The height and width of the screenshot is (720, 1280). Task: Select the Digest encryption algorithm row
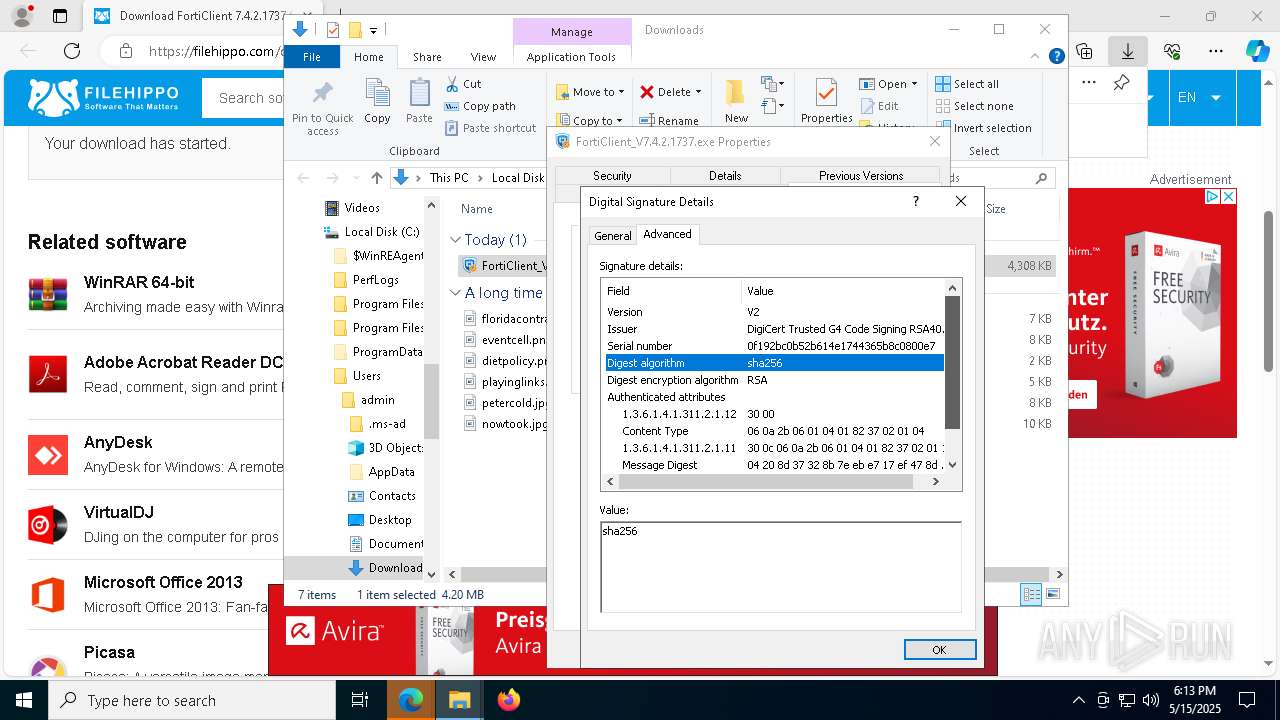(x=774, y=380)
